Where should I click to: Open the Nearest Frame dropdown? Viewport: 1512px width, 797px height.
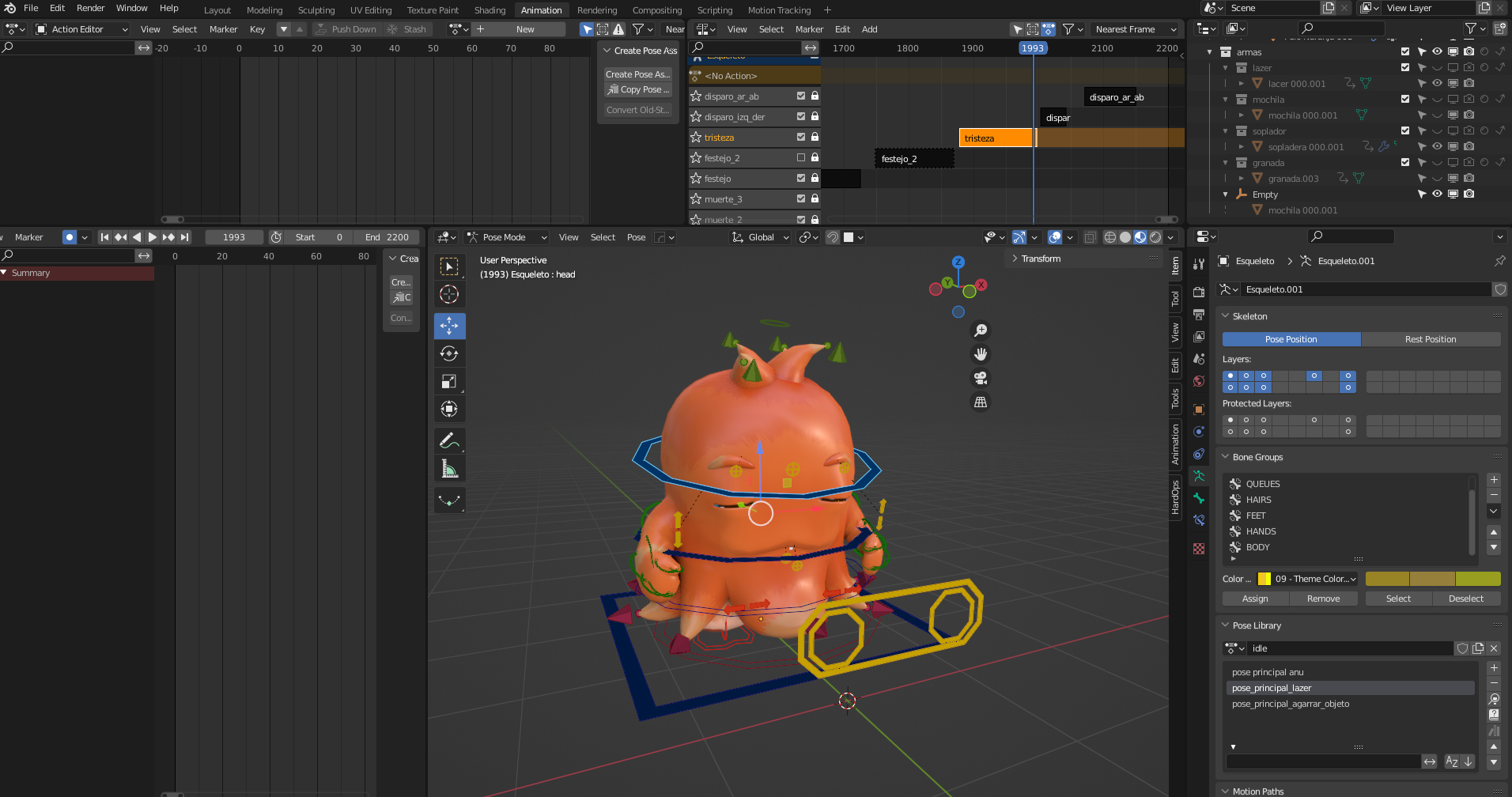point(1136,29)
